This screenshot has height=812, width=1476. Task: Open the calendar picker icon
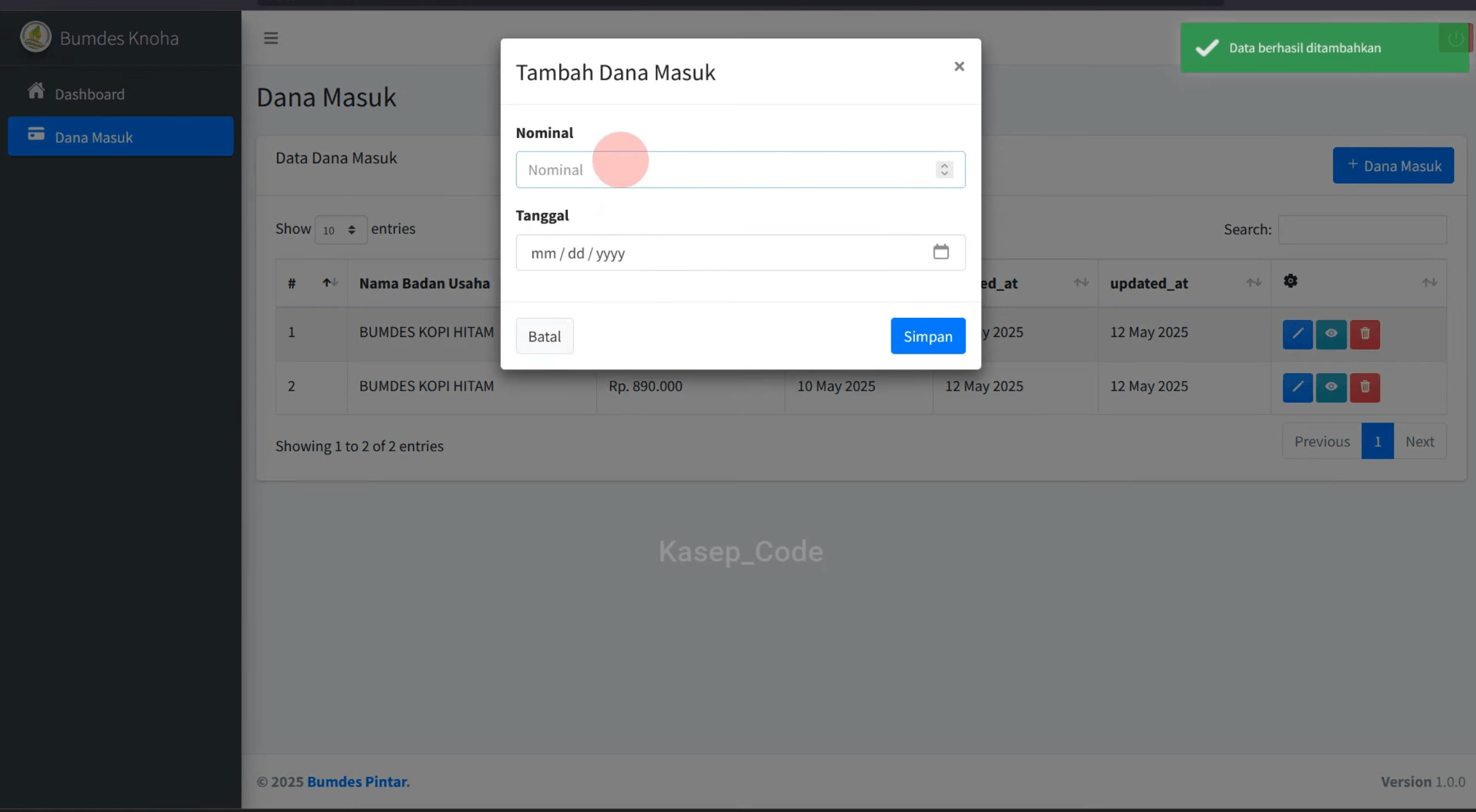[x=941, y=252]
